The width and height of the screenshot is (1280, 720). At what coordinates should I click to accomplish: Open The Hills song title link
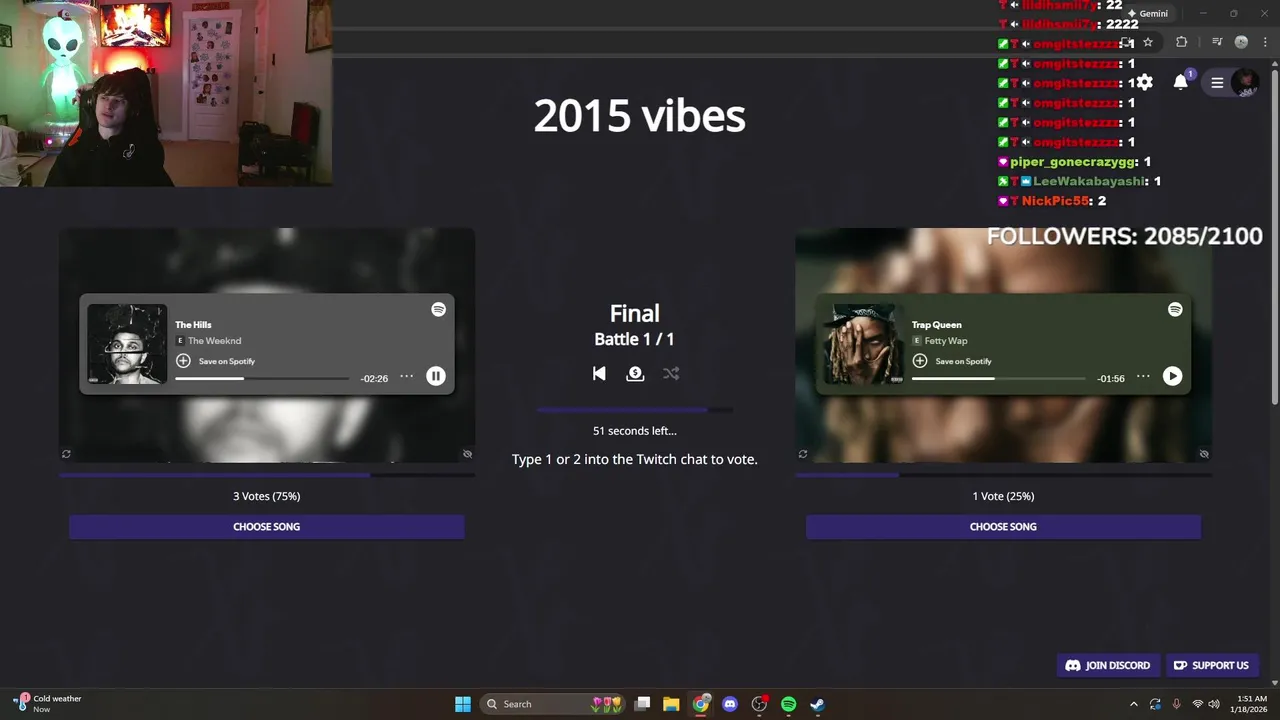(x=193, y=325)
